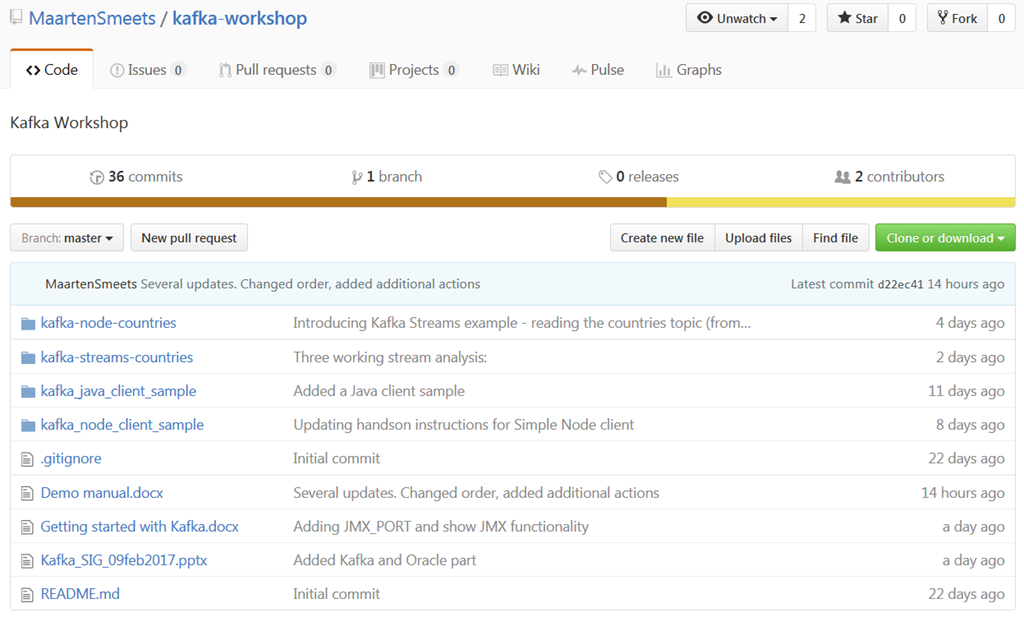Star the kafka-workshop repository
Screen dimensions: 1024x617
click(x=857, y=18)
